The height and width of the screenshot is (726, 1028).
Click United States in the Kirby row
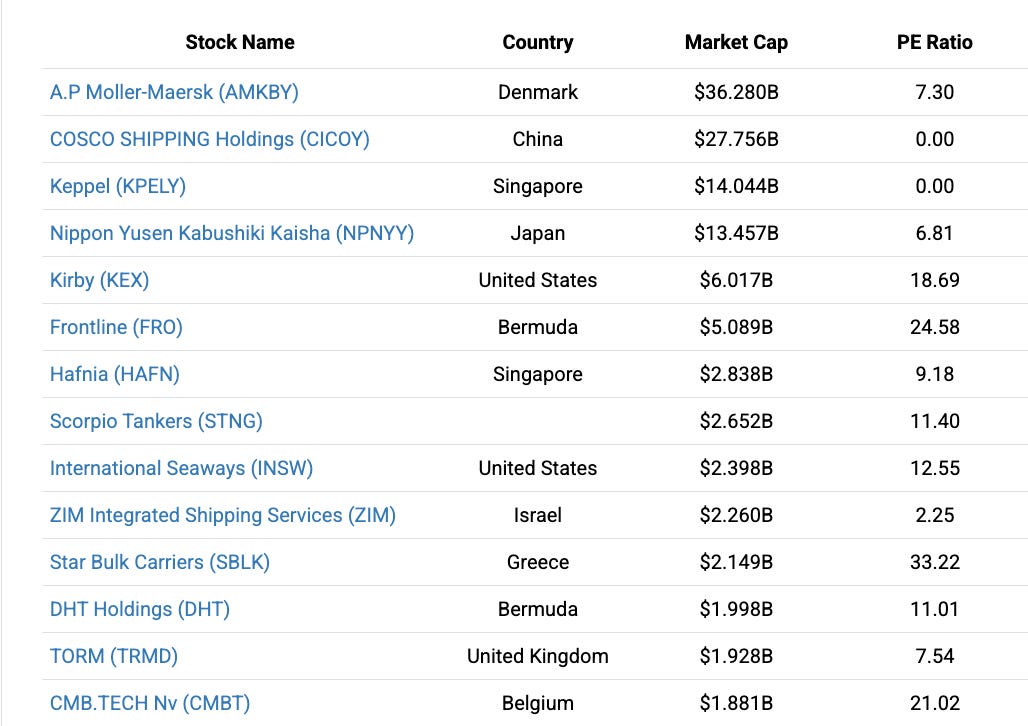coord(538,281)
